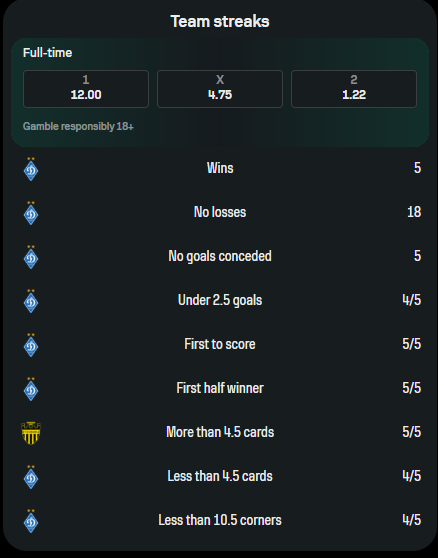
Task: Select crest beside No goals conceded
Action: point(31,257)
